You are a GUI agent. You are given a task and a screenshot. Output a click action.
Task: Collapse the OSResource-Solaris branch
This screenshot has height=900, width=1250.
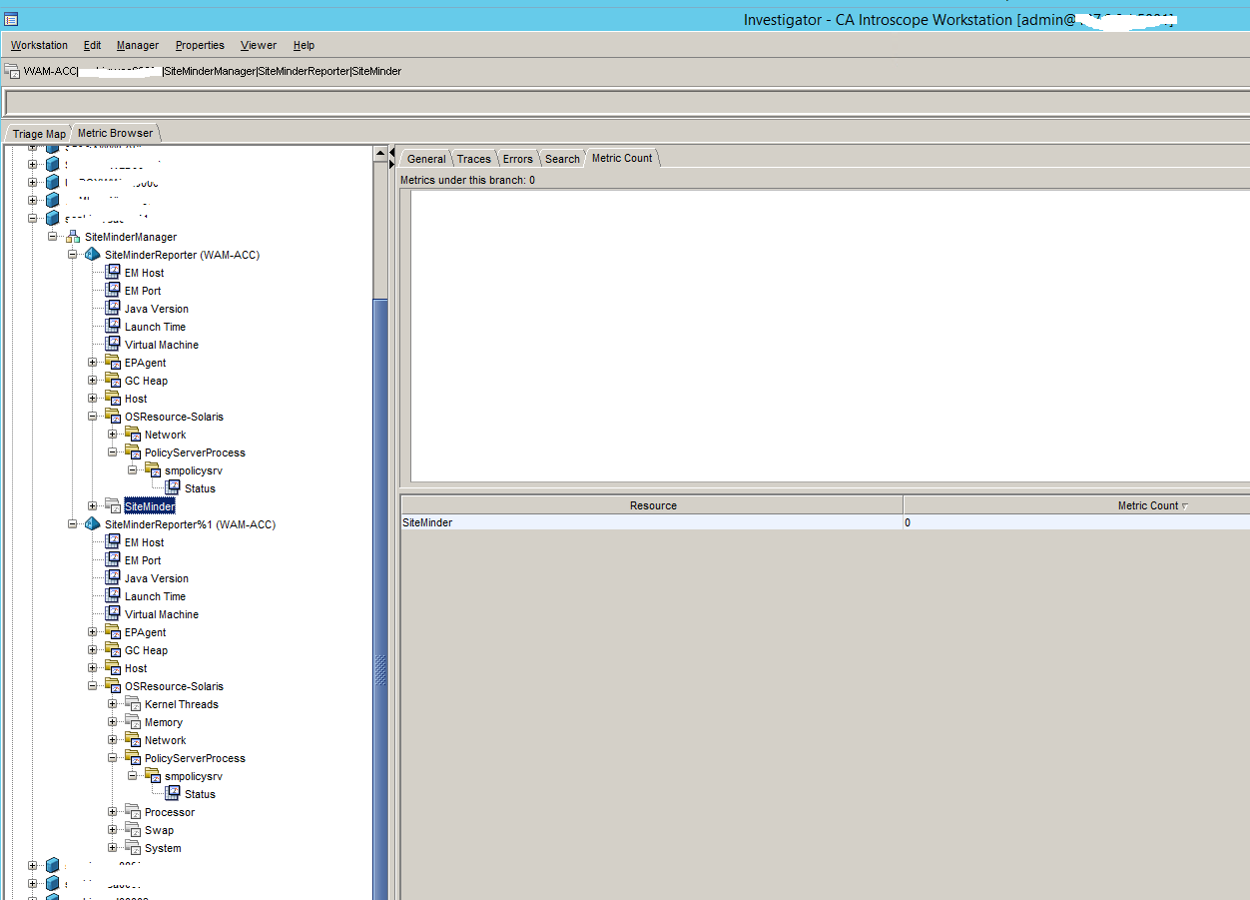(91, 416)
